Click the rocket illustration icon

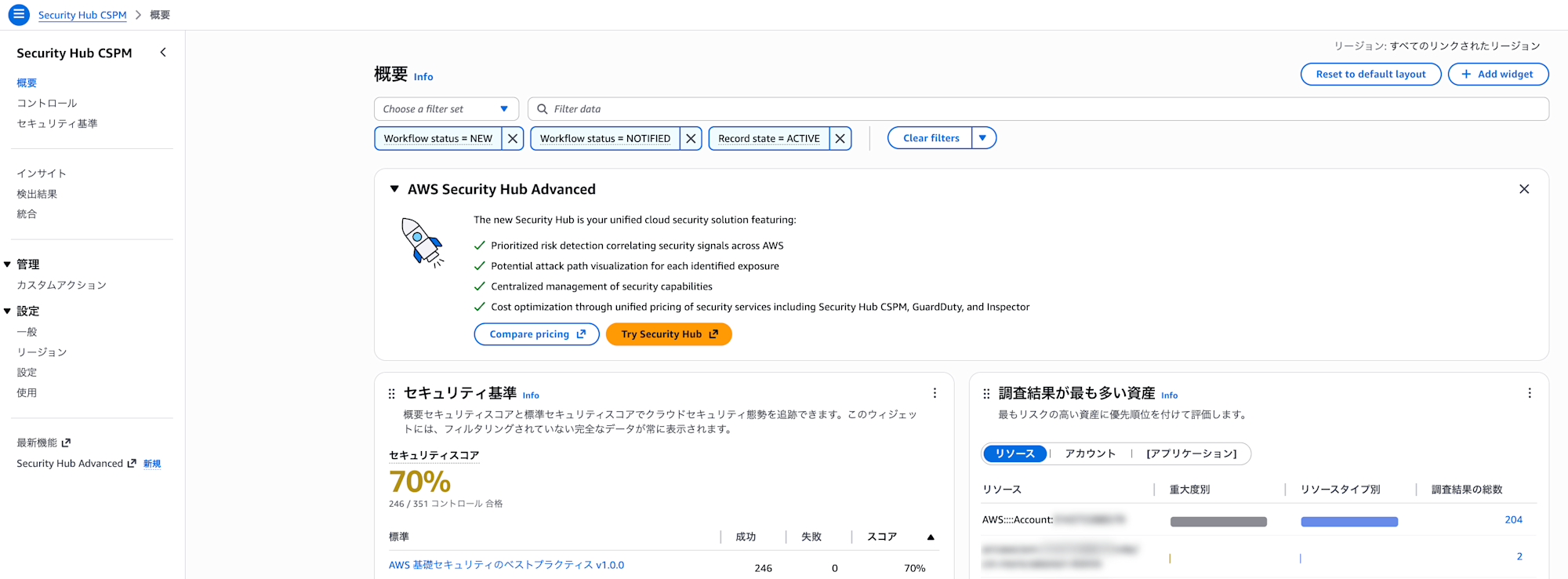coord(423,242)
